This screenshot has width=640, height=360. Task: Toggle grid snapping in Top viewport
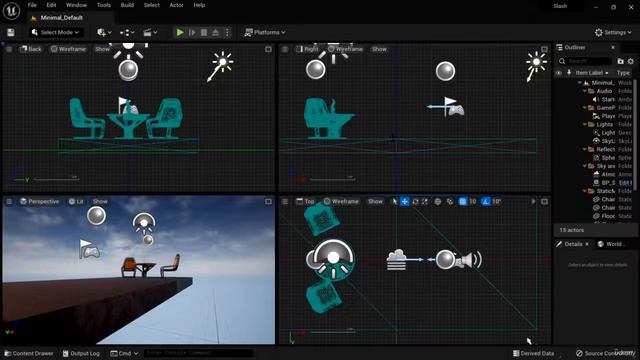463,201
